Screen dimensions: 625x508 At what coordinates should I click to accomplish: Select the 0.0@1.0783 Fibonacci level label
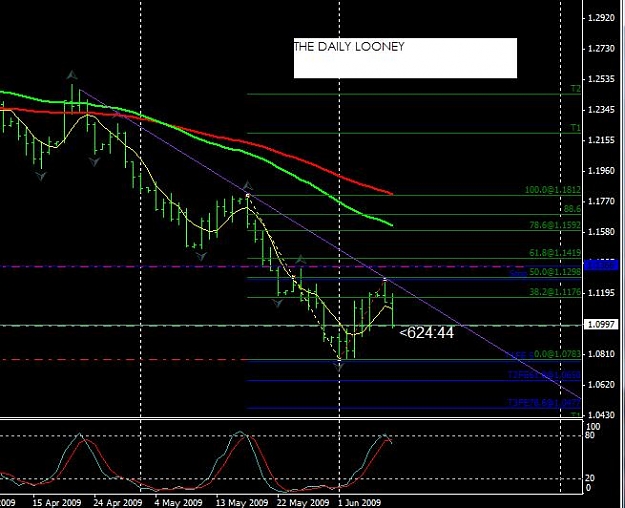[x=557, y=354]
